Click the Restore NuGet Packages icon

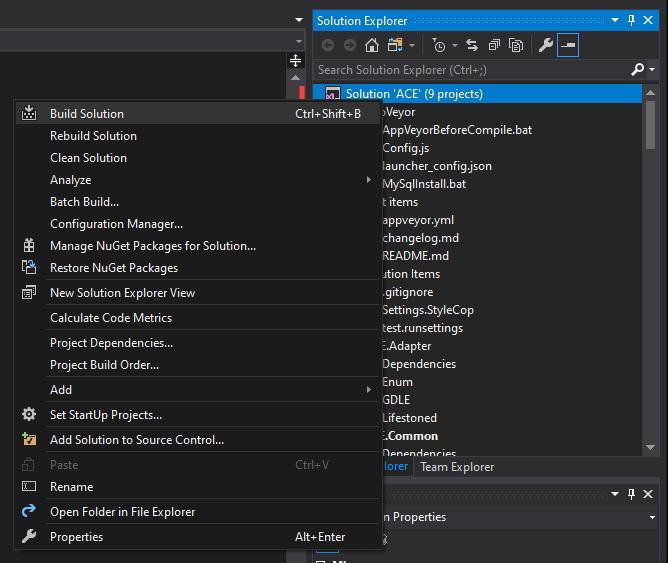point(29,267)
